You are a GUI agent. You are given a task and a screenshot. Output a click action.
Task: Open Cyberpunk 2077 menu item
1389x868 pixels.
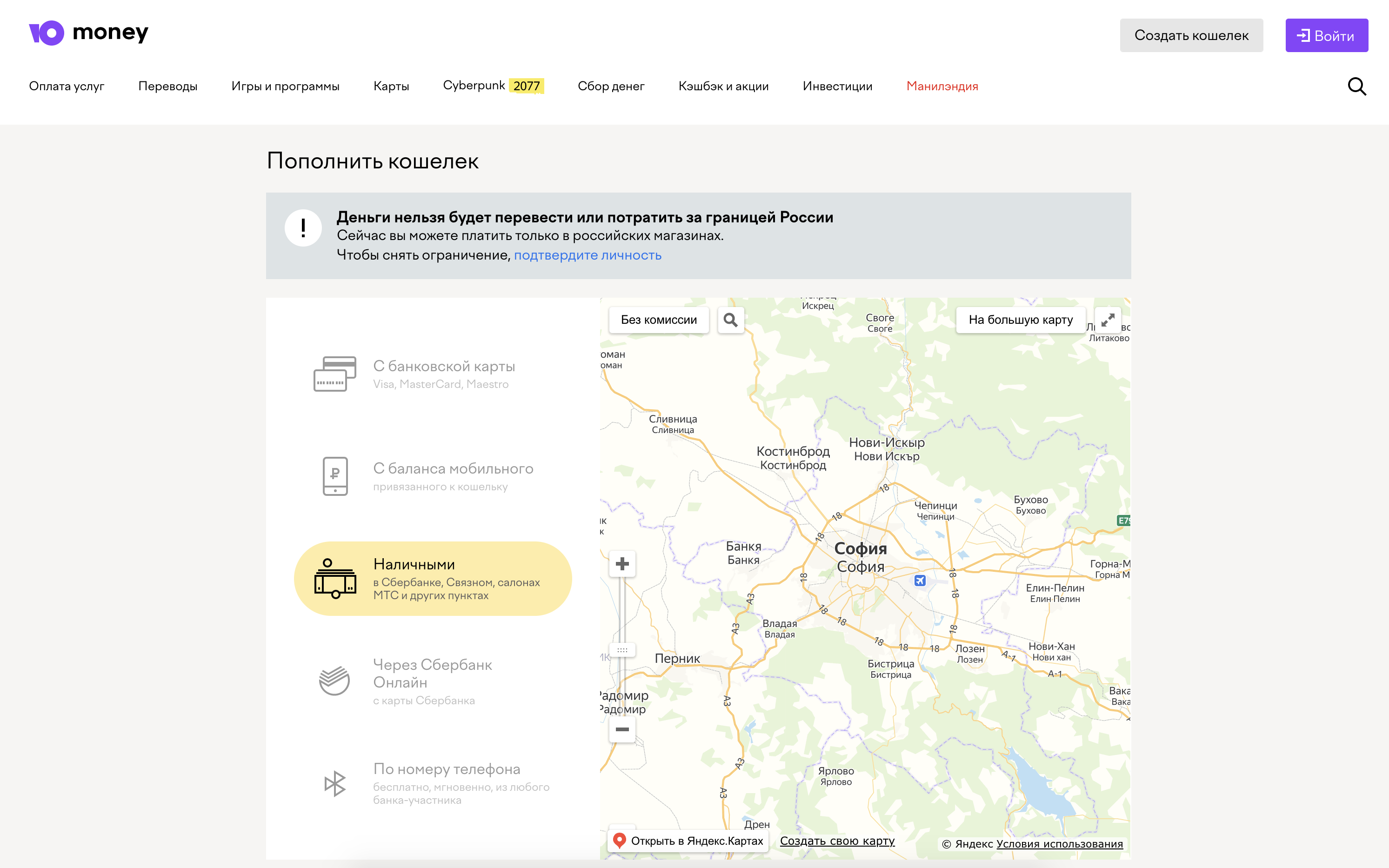493,86
